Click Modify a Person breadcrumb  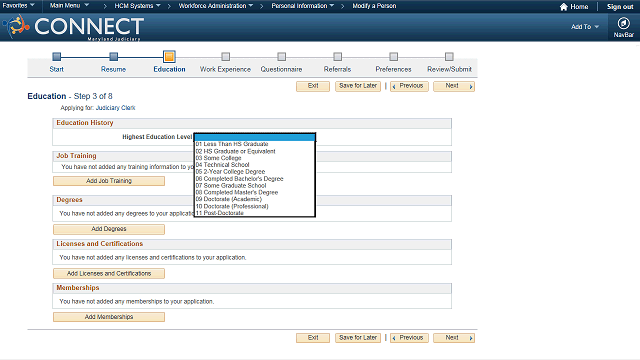pyautogui.click(x=374, y=6)
